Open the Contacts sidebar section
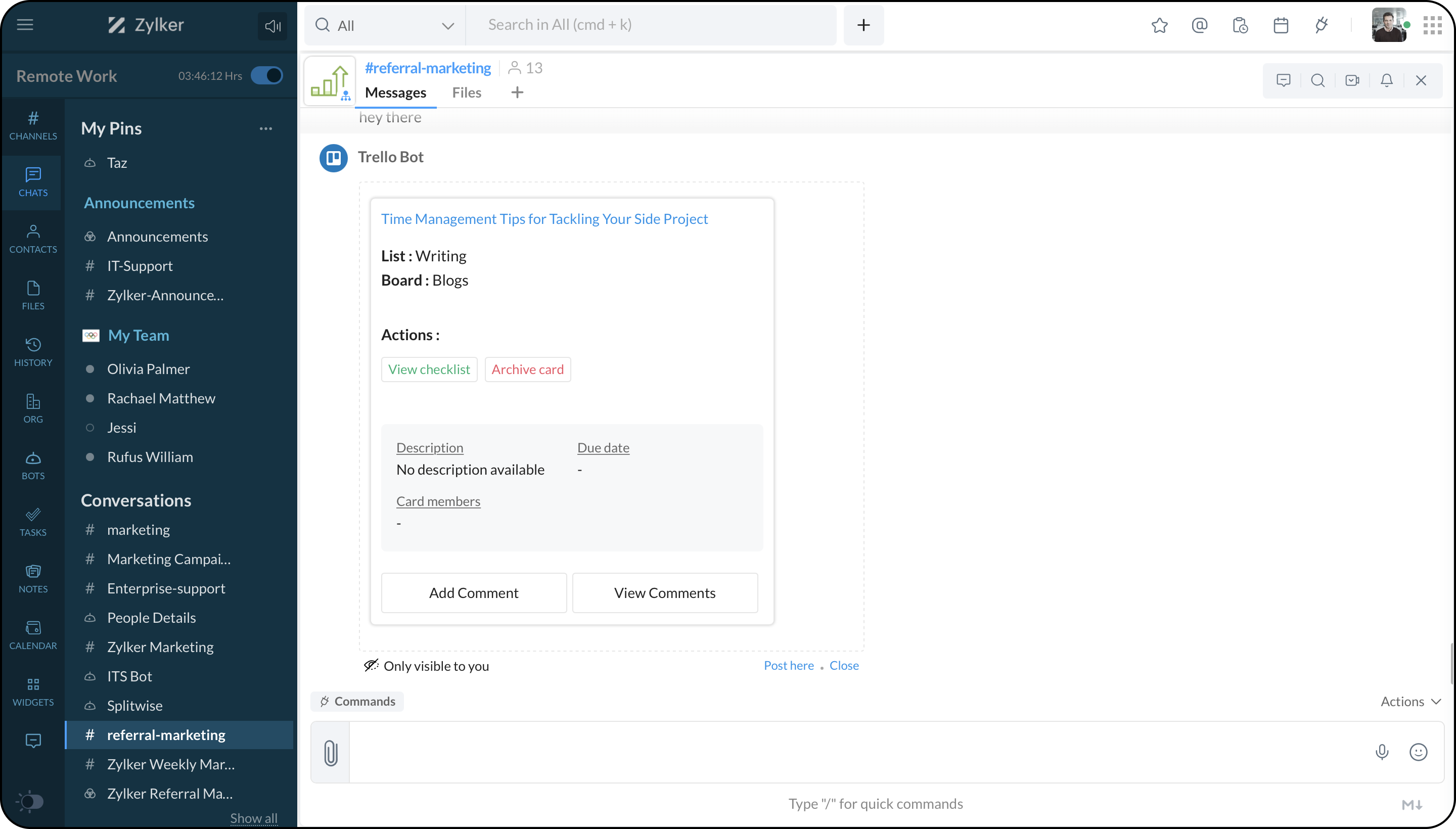 pyautogui.click(x=33, y=239)
